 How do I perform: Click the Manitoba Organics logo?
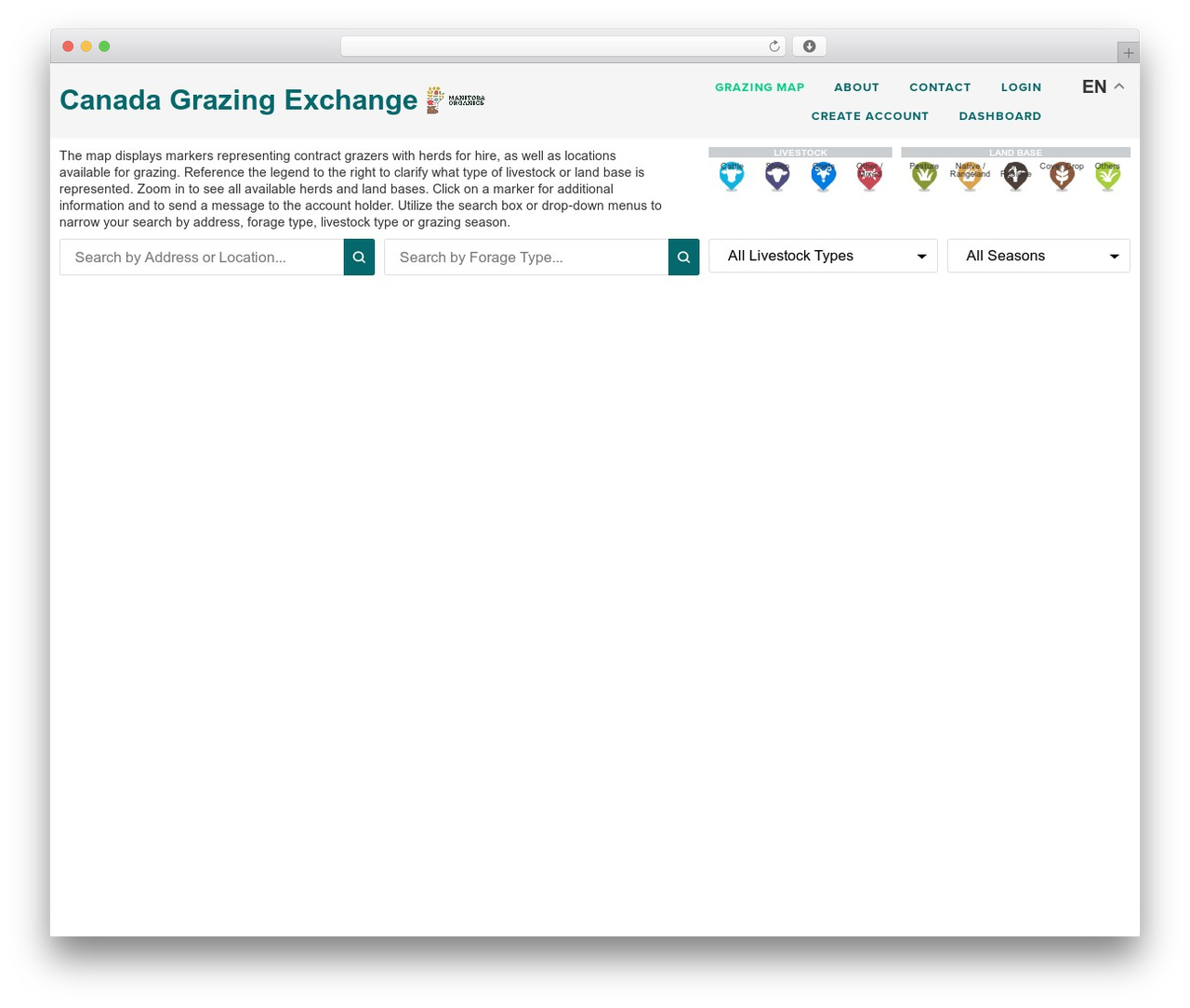point(456,99)
